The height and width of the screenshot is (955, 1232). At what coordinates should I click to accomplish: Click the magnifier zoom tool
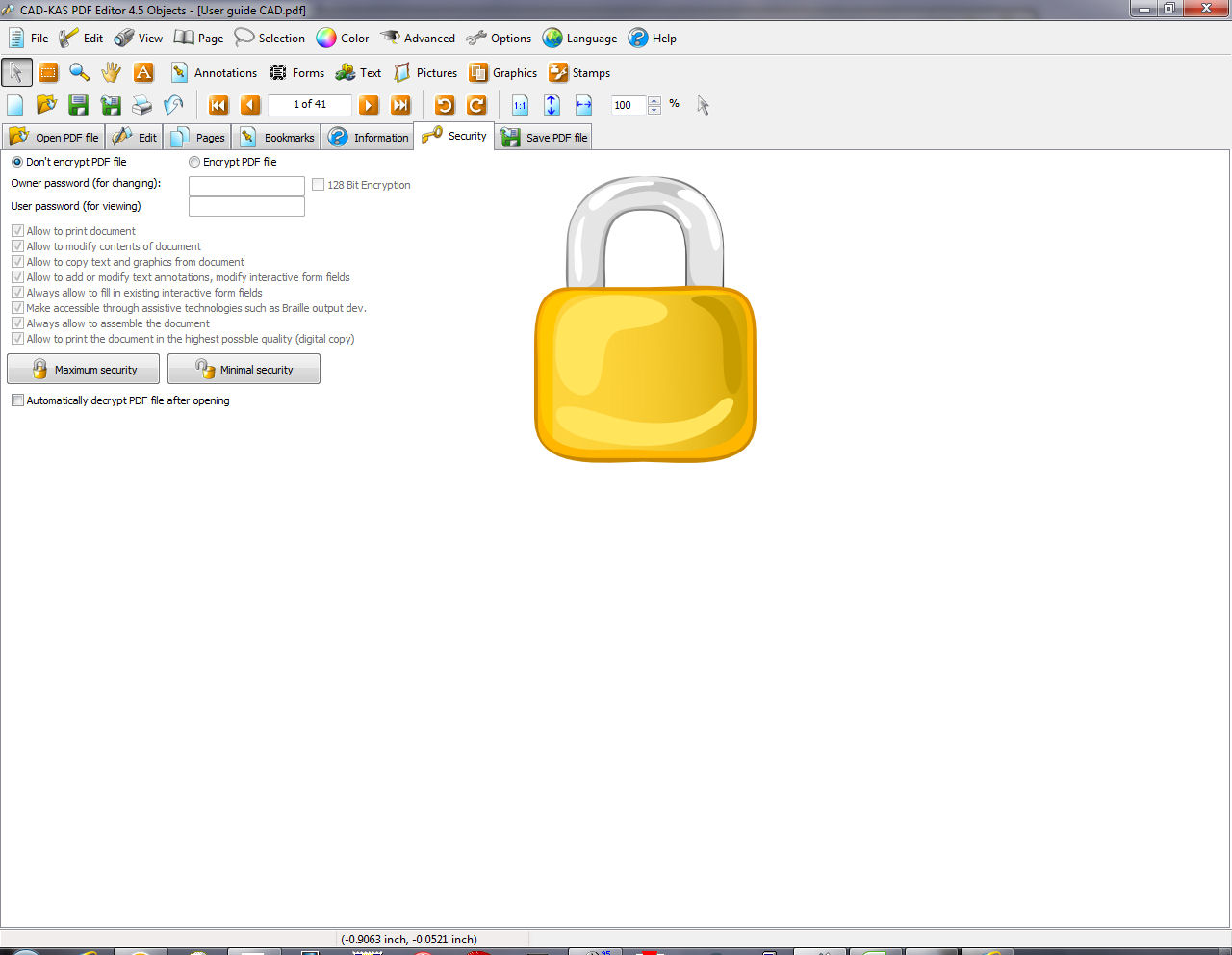click(80, 72)
